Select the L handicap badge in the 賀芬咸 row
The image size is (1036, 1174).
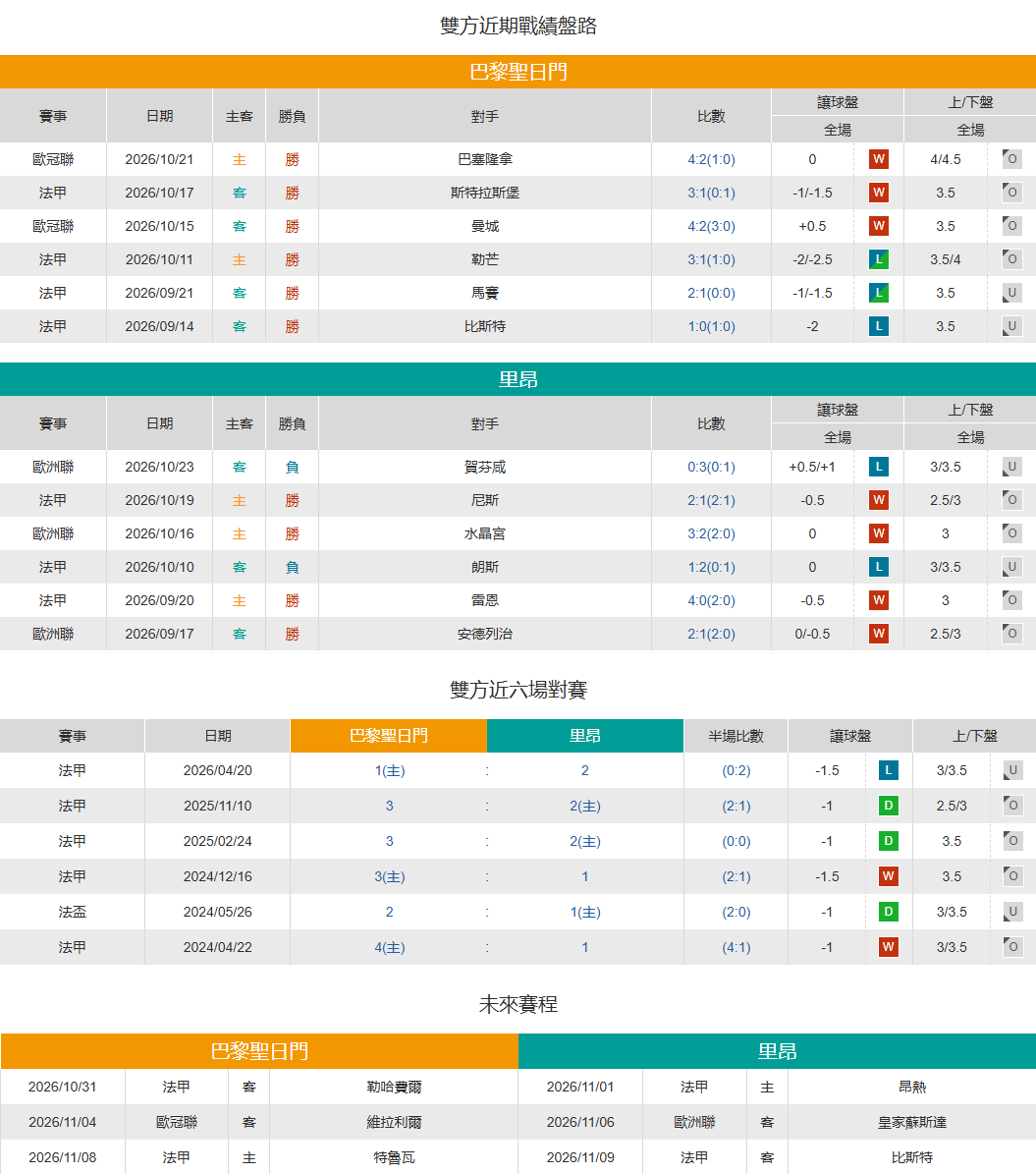879,467
